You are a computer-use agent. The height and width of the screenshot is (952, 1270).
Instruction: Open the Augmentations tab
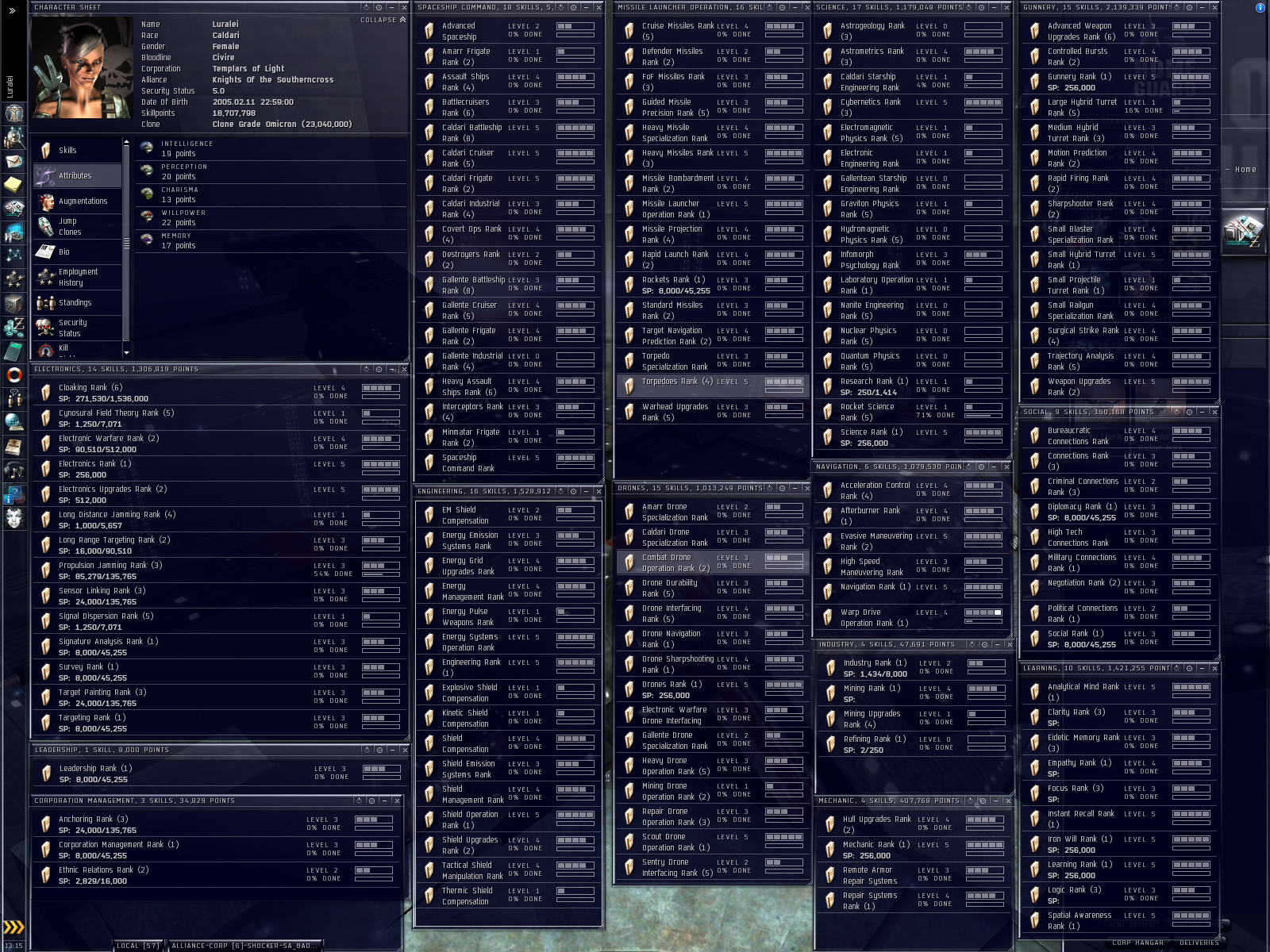click(78, 202)
